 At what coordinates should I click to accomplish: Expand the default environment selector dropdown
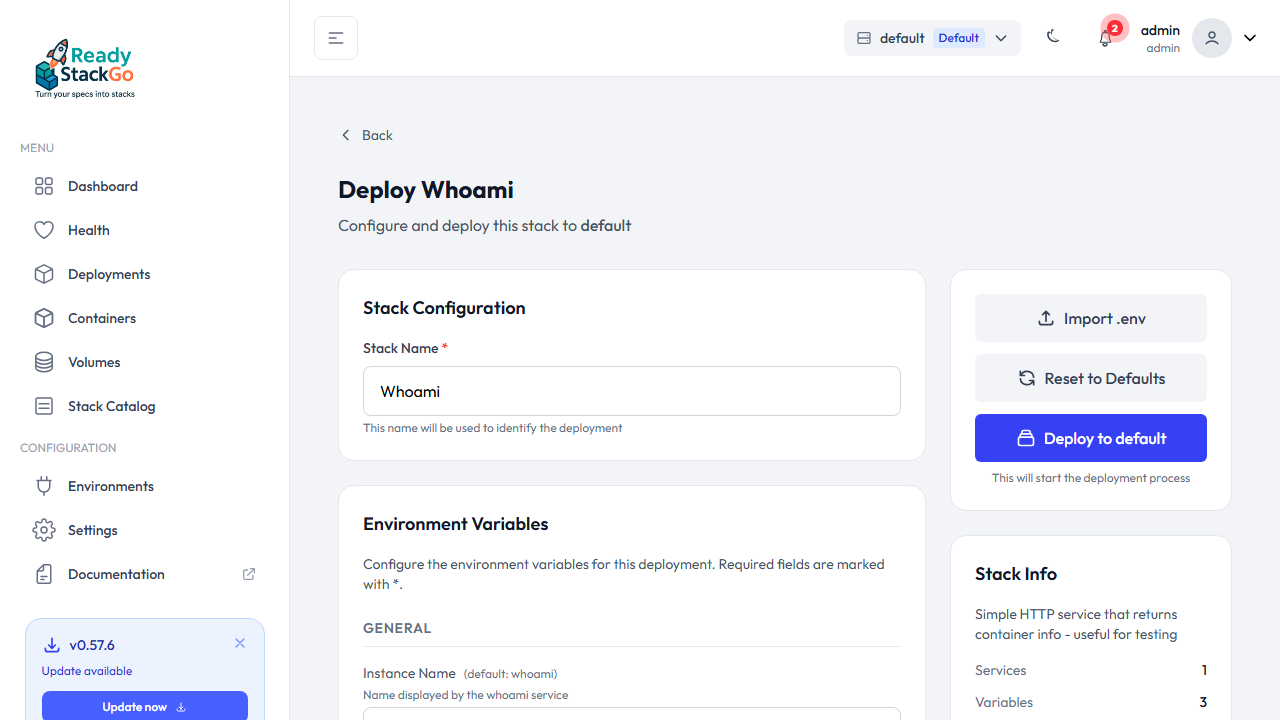click(x=1001, y=38)
